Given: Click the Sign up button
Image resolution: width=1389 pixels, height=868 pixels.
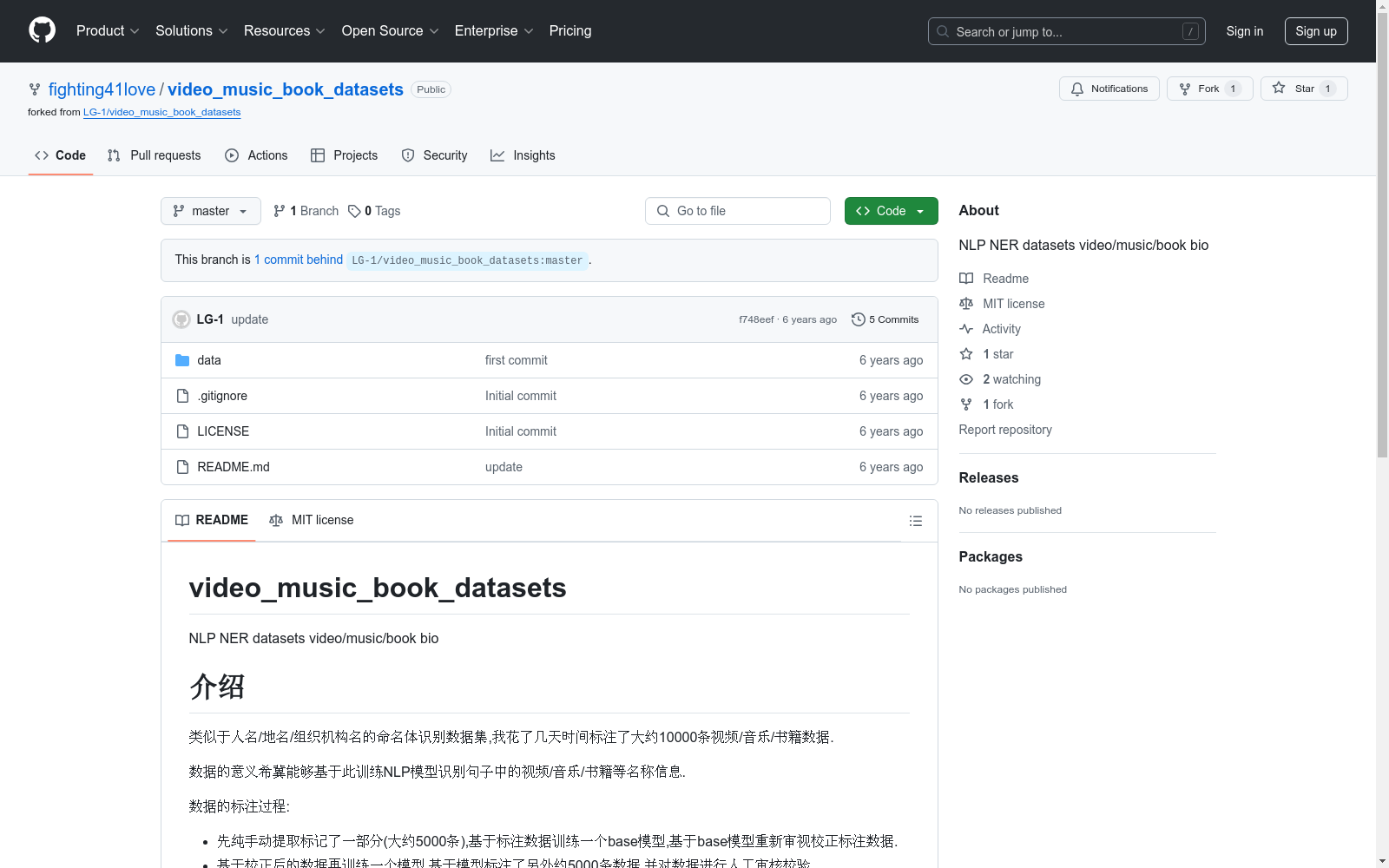Looking at the screenshot, I should point(1316,31).
